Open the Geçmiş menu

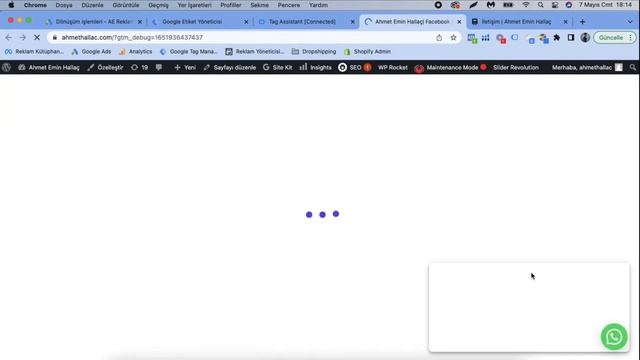[158, 5]
